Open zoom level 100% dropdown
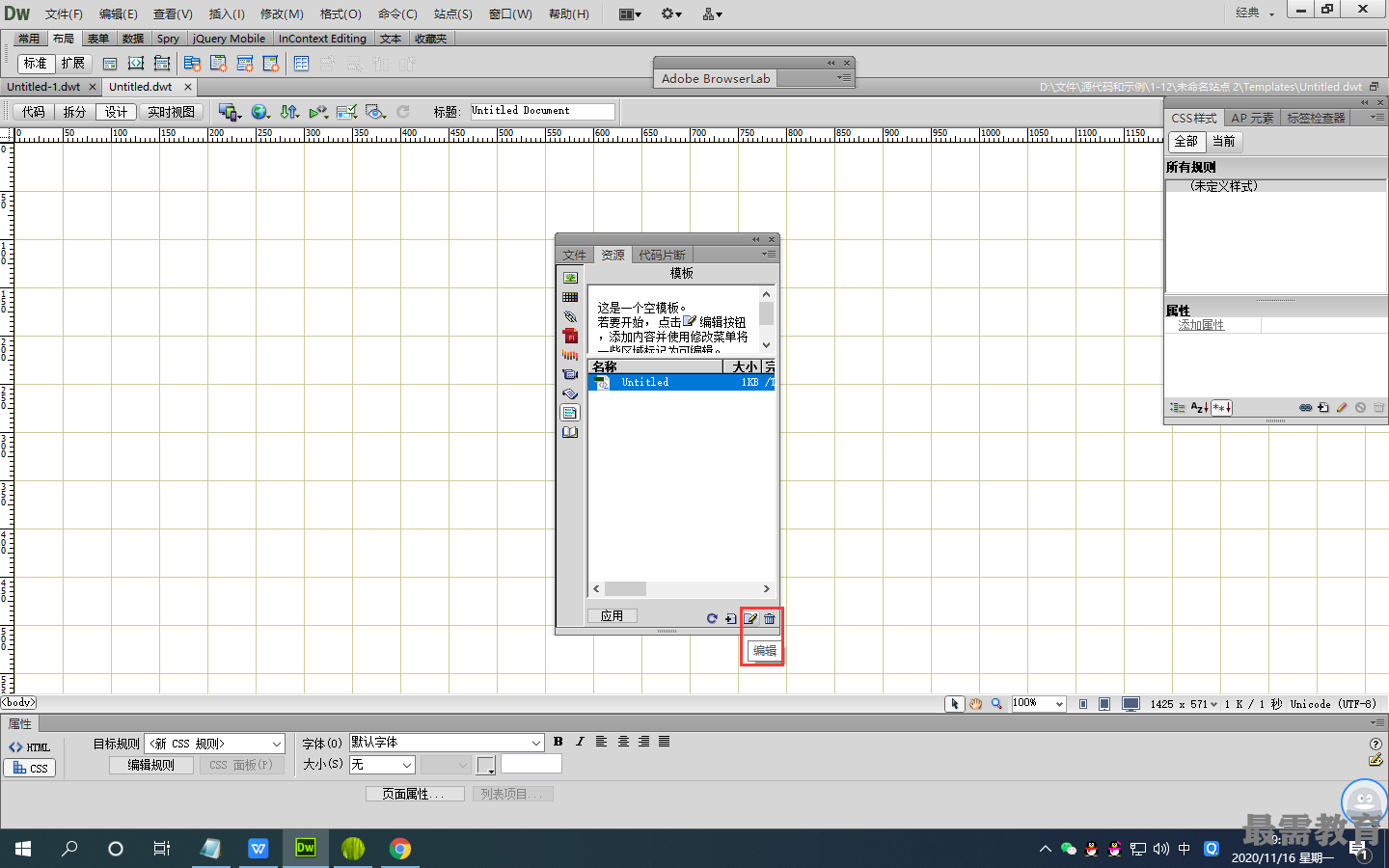The image size is (1389, 868). [1039, 704]
